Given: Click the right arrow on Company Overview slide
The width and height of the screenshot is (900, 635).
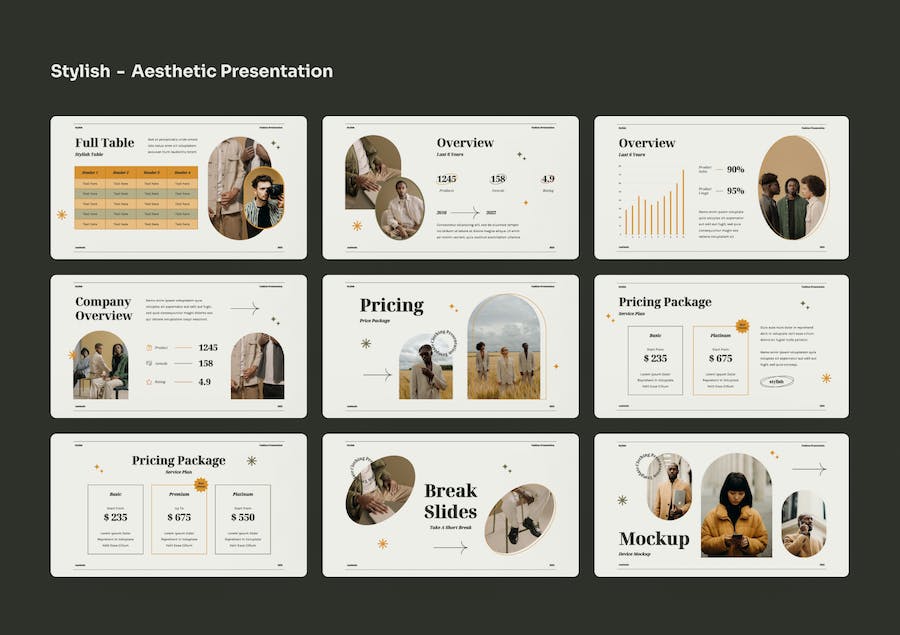Looking at the screenshot, I should tap(244, 309).
